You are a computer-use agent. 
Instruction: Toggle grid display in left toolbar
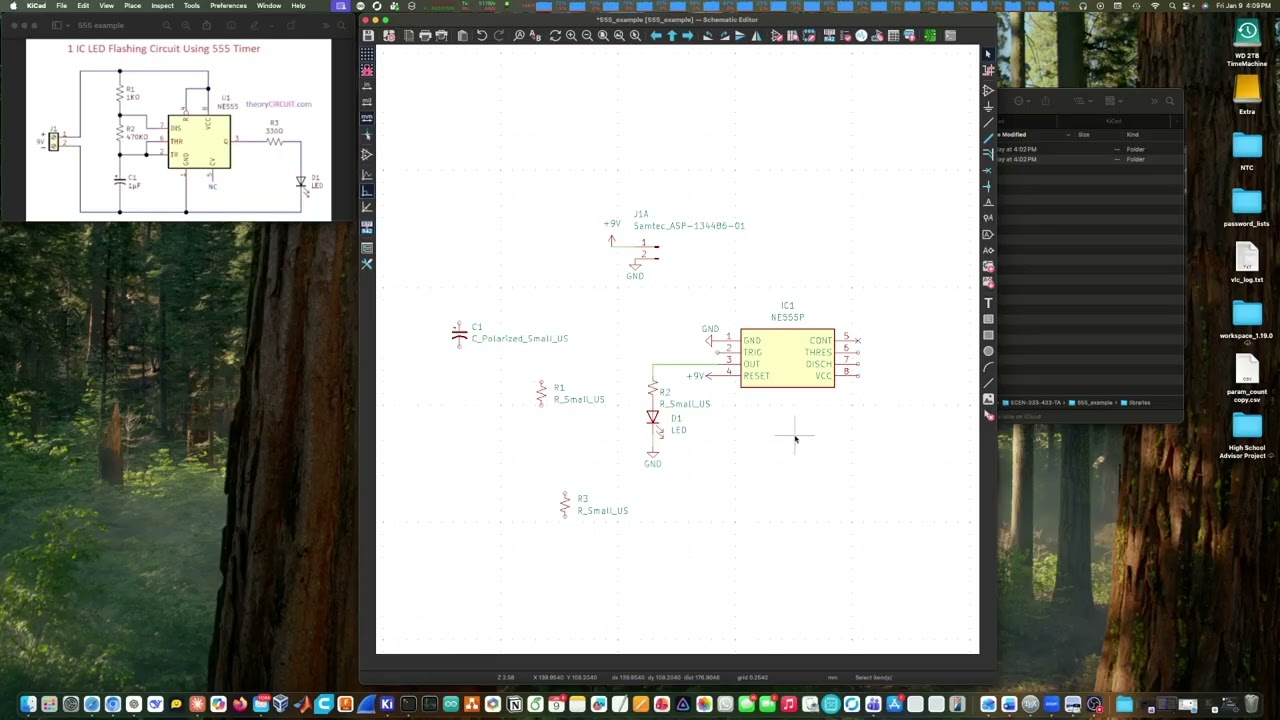367,54
